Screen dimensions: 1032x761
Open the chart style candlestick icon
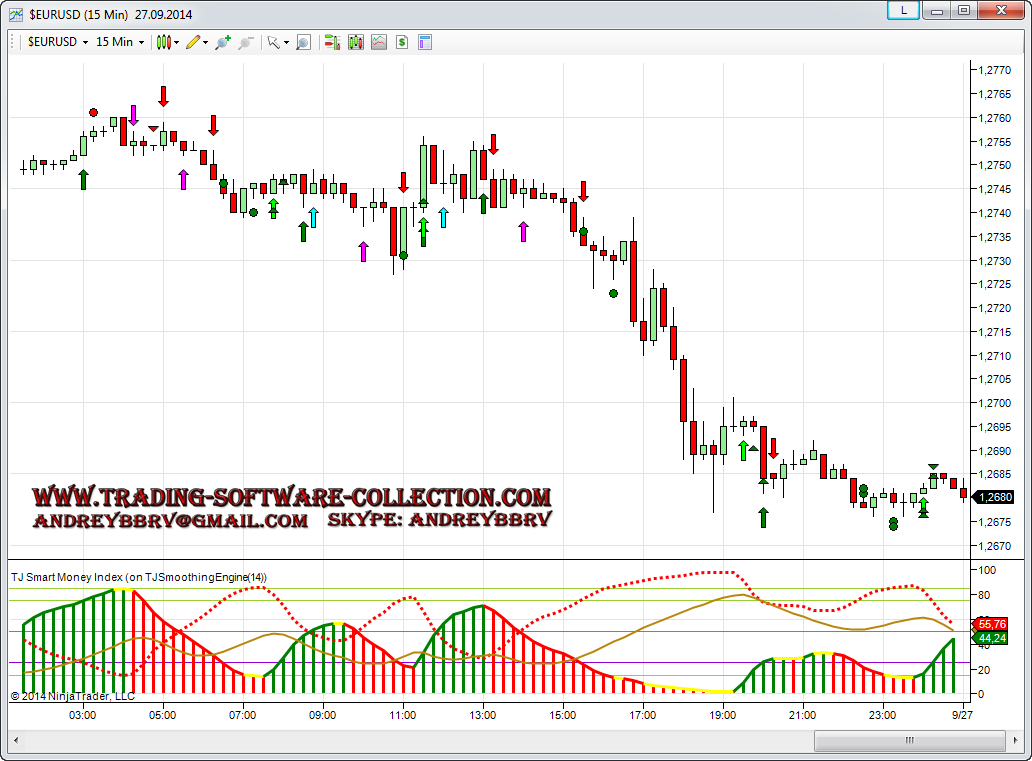point(165,42)
